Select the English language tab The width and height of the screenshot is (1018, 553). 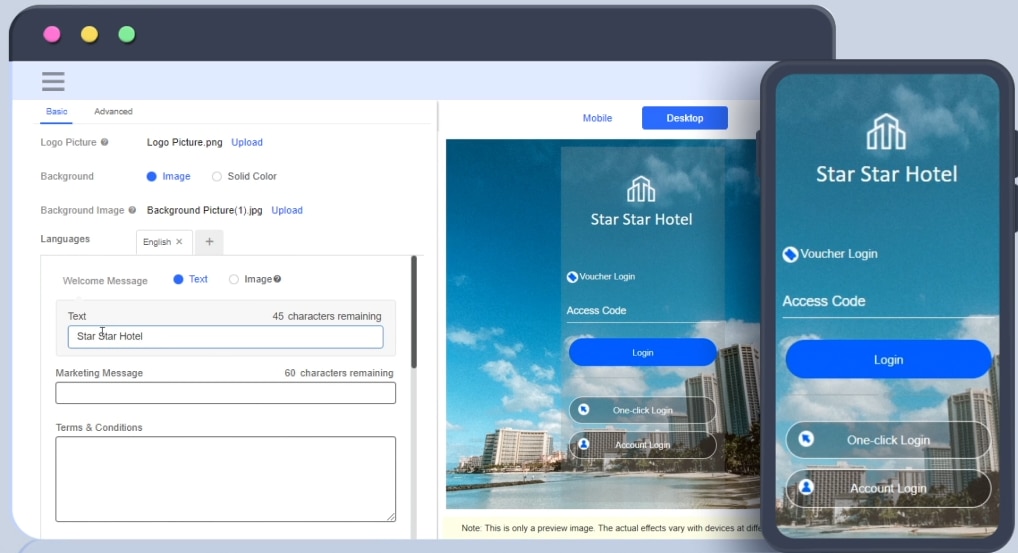tap(157, 241)
